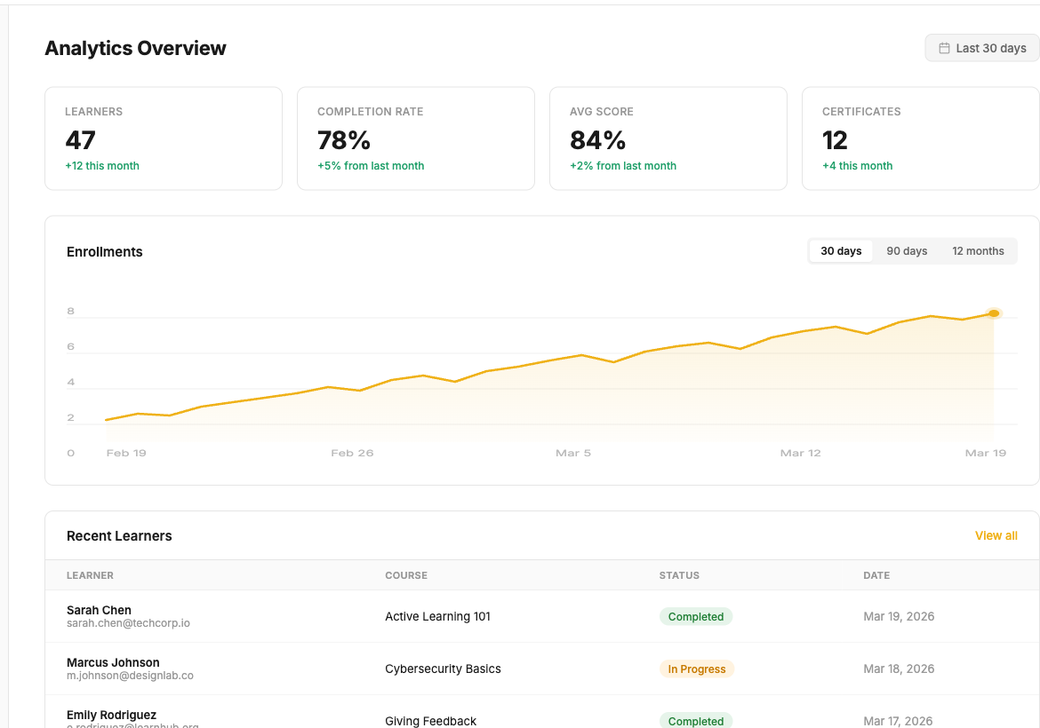The height and width of the screenshot is (728, 1040).
Task: Open the Cybersecurity Basics course
Action: tap(443, 669)
